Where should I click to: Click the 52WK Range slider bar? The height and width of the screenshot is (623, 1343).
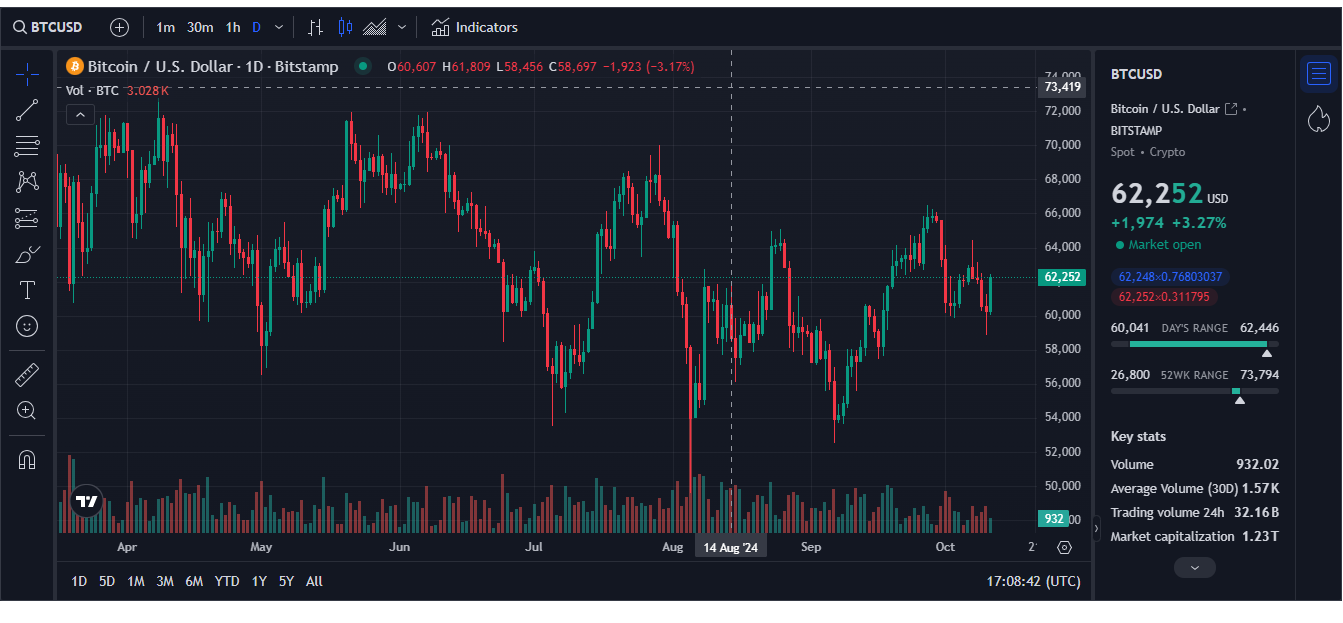pos(1195,391)
